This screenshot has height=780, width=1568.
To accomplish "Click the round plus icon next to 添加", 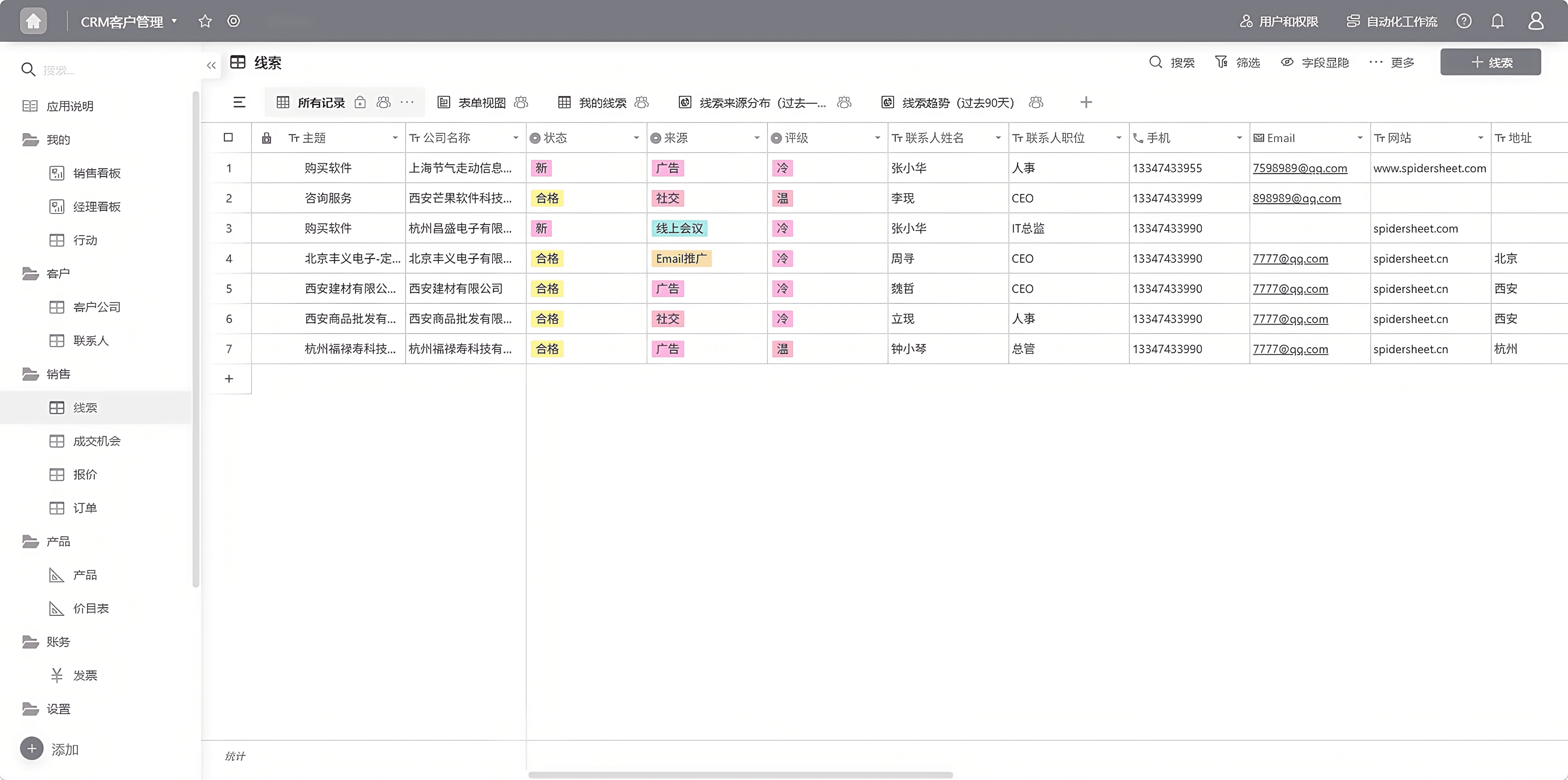I will 32,748.
